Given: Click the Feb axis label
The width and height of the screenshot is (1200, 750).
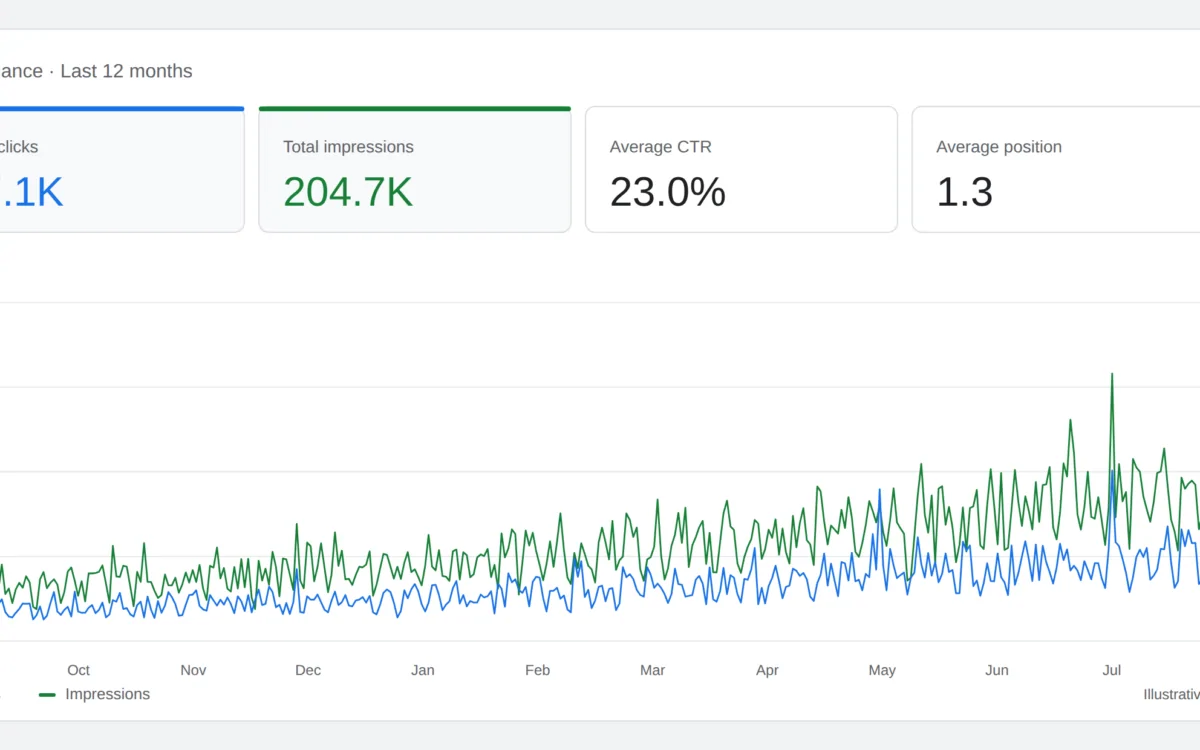Looking at the screenshot, I should point(538,670).
